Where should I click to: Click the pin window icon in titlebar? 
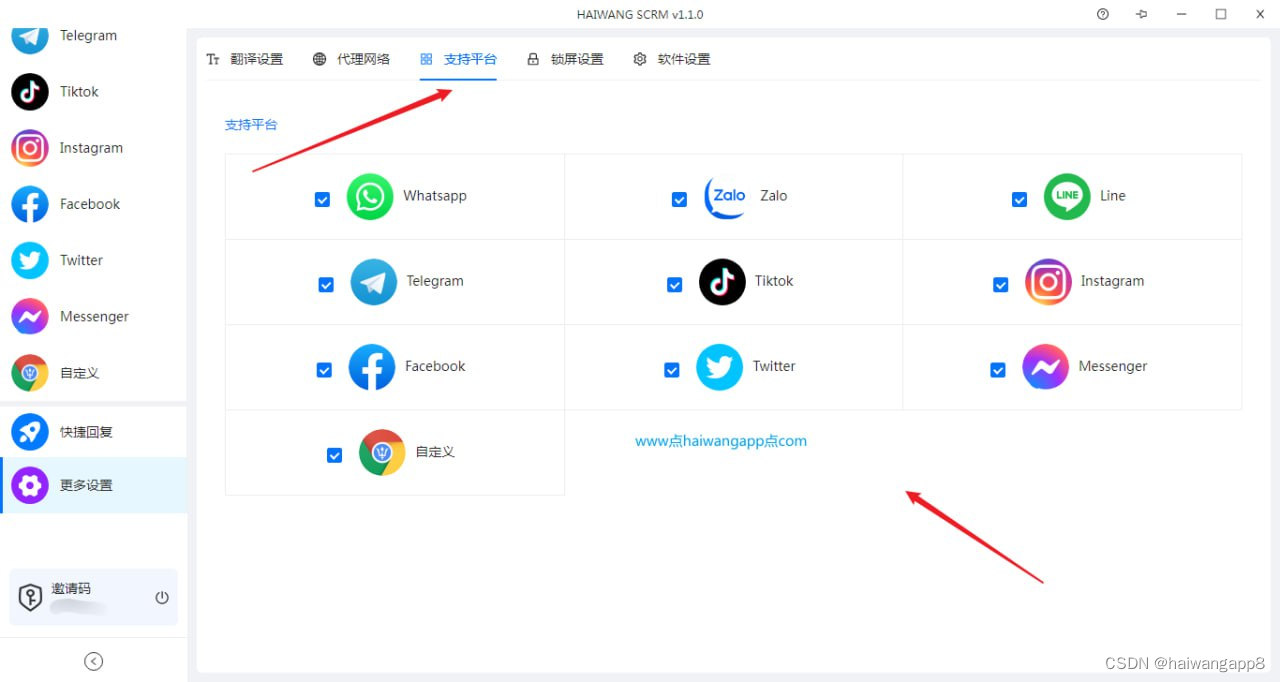tap(1141, 14)
